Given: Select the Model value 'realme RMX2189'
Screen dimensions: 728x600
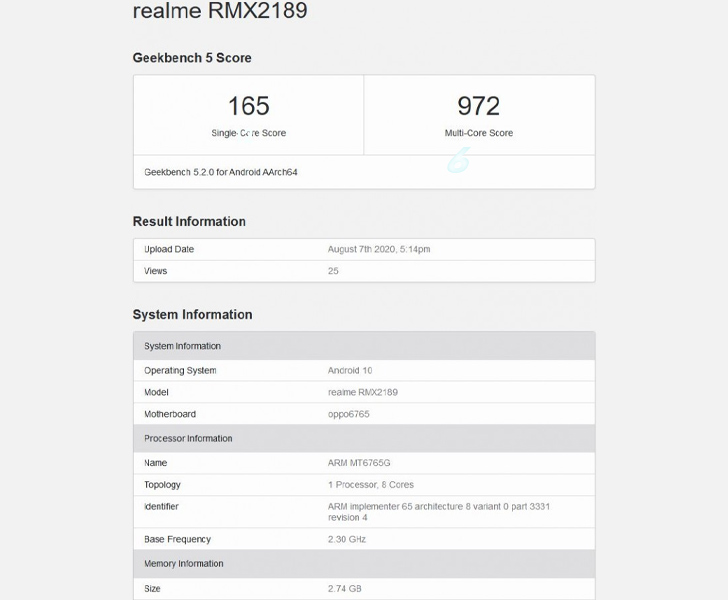Looking at the screenshot, I should tap(363, 392).
